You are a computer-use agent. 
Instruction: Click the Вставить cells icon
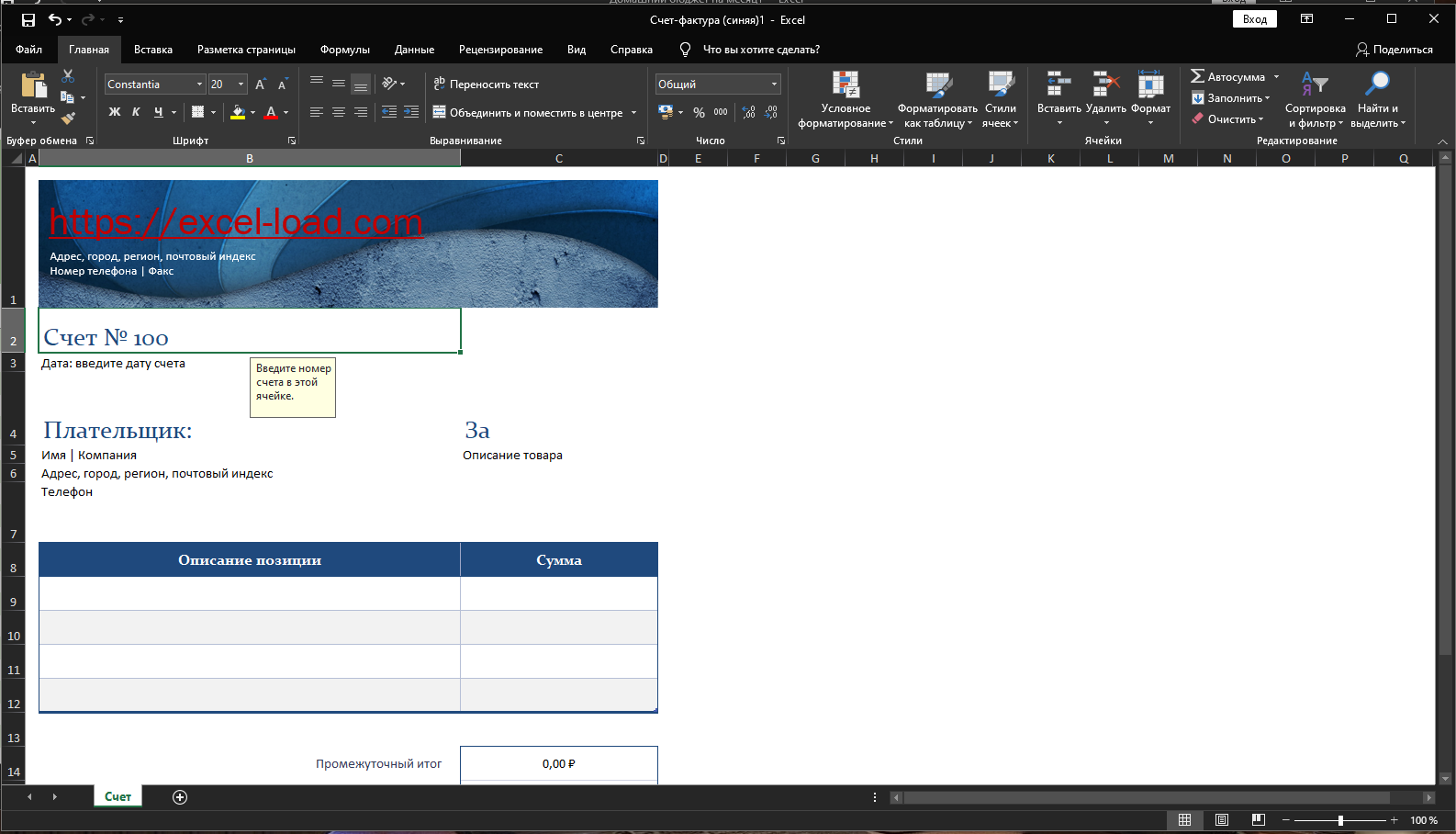pos(1058,85)
